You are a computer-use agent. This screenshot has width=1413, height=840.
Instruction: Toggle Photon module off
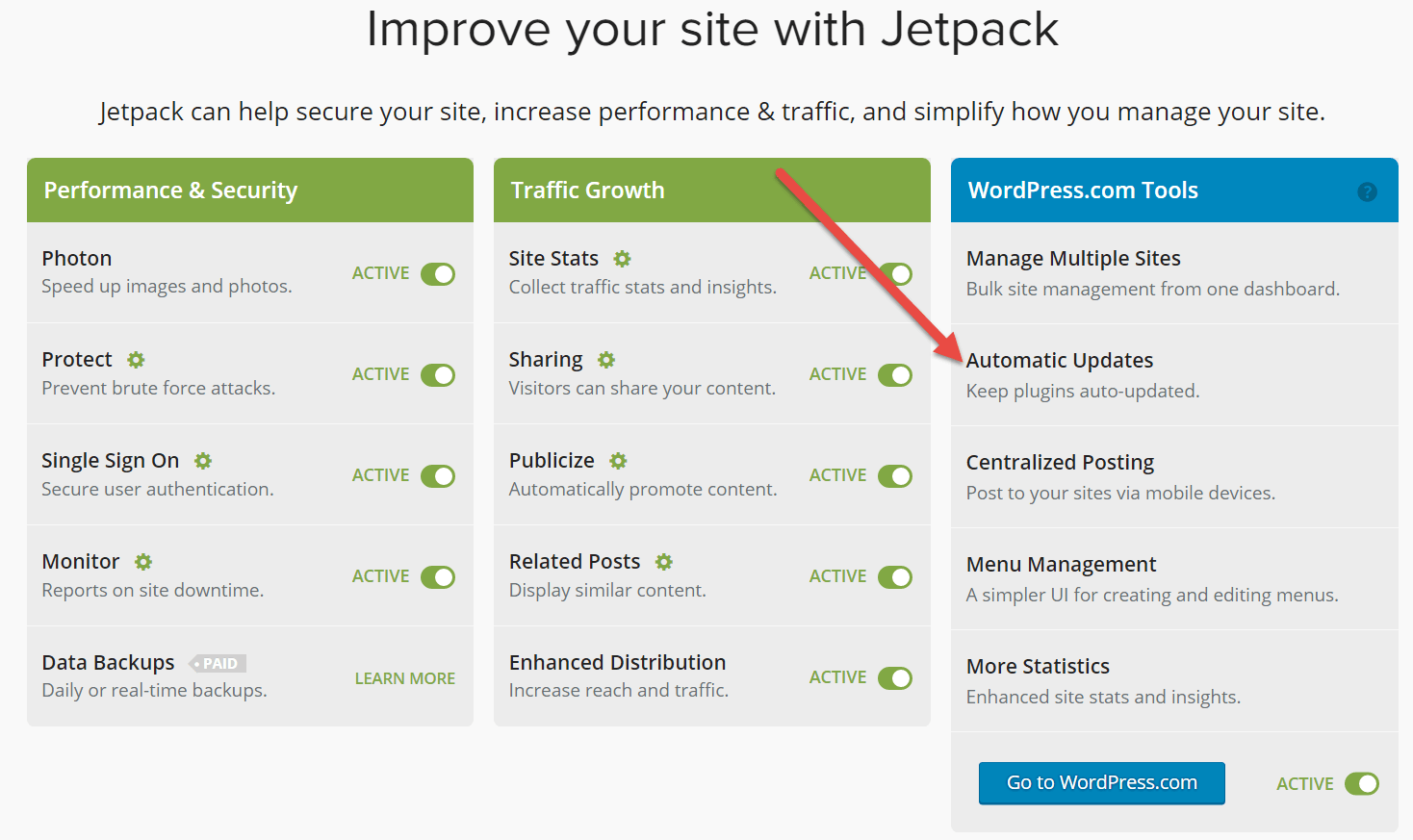tap(438, 274)
